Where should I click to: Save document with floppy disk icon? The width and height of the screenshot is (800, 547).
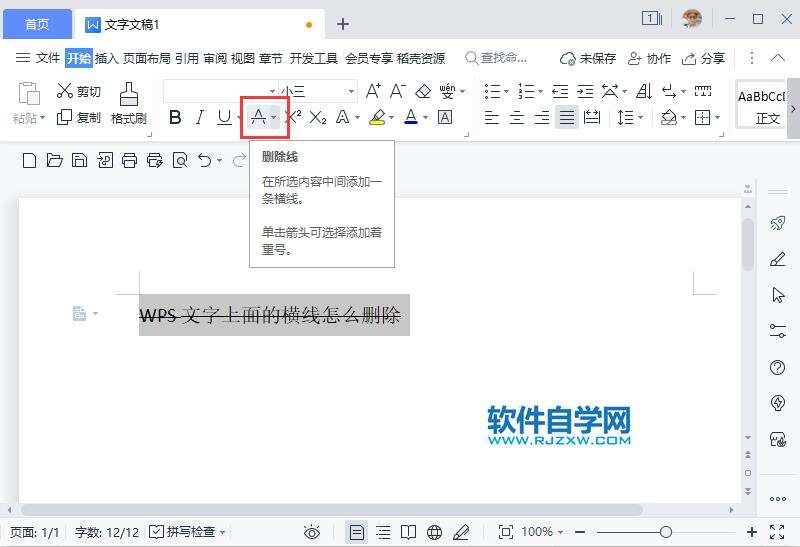(x=79, y=161)
